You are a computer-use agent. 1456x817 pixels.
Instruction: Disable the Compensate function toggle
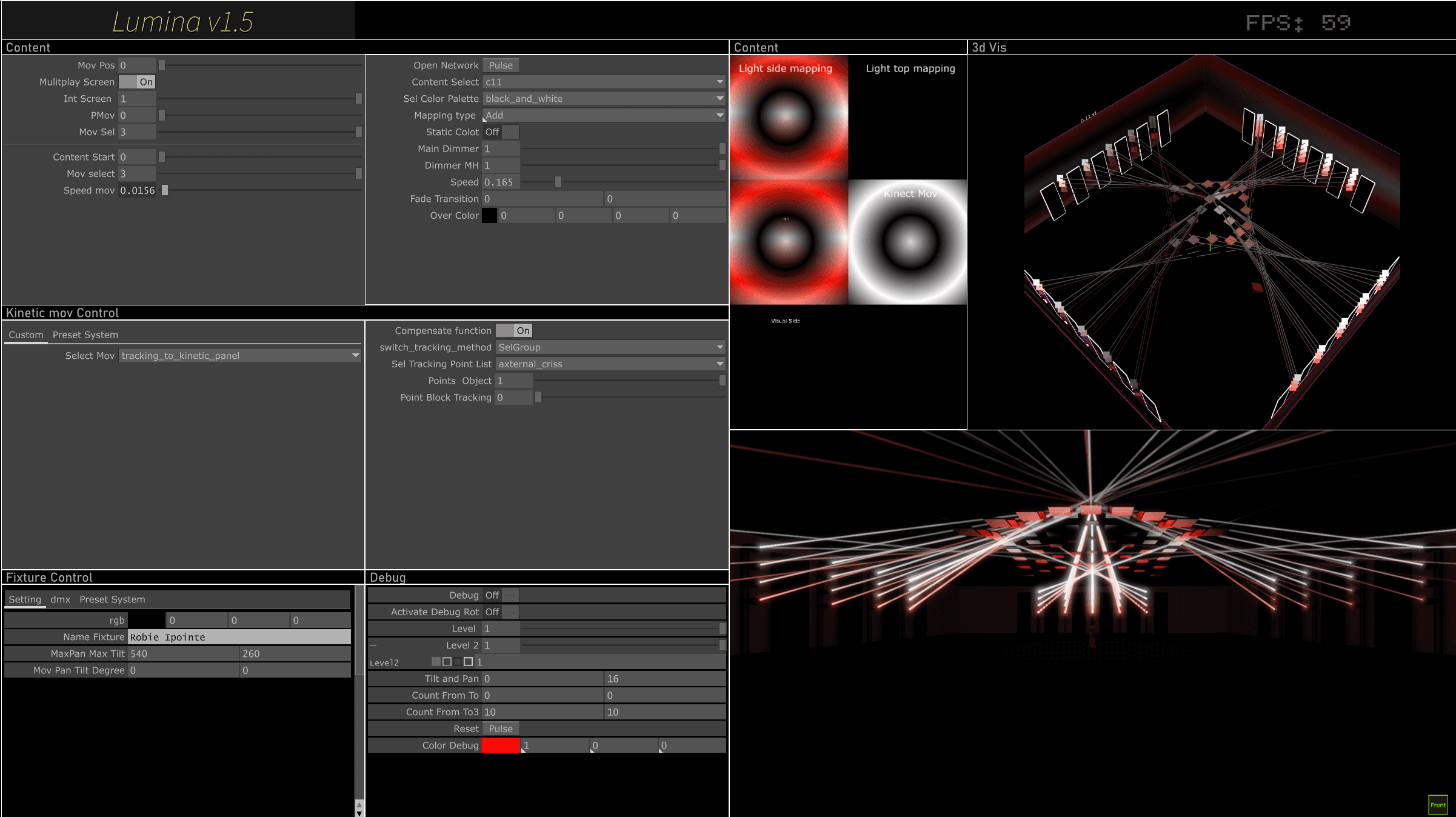(513, 330)
